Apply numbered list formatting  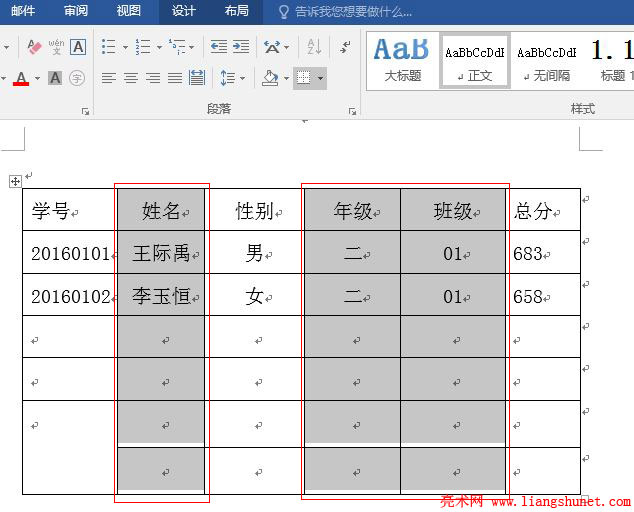142,47
